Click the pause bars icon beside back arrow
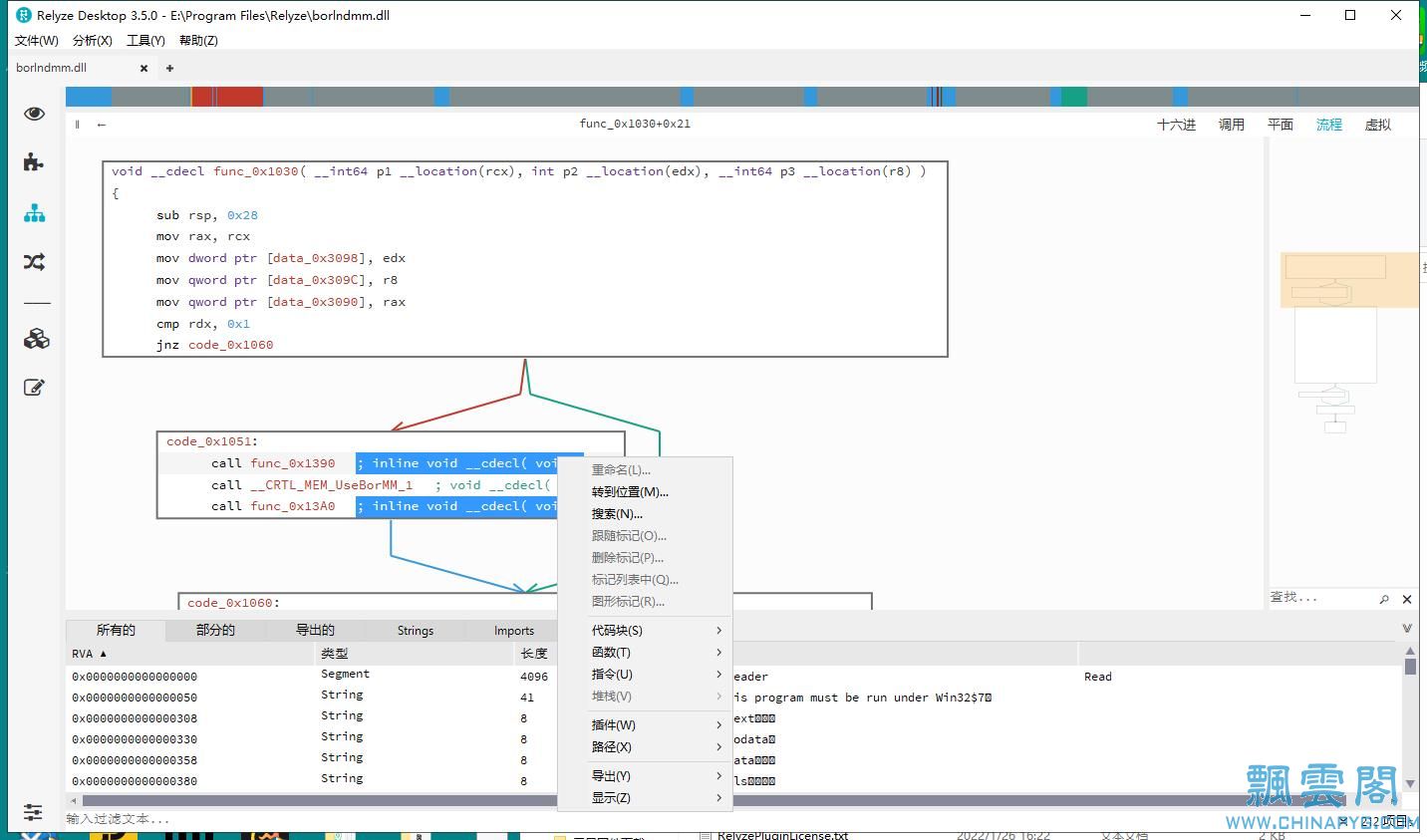Screen dimensions: 1427x840 (x=78, y=125)
